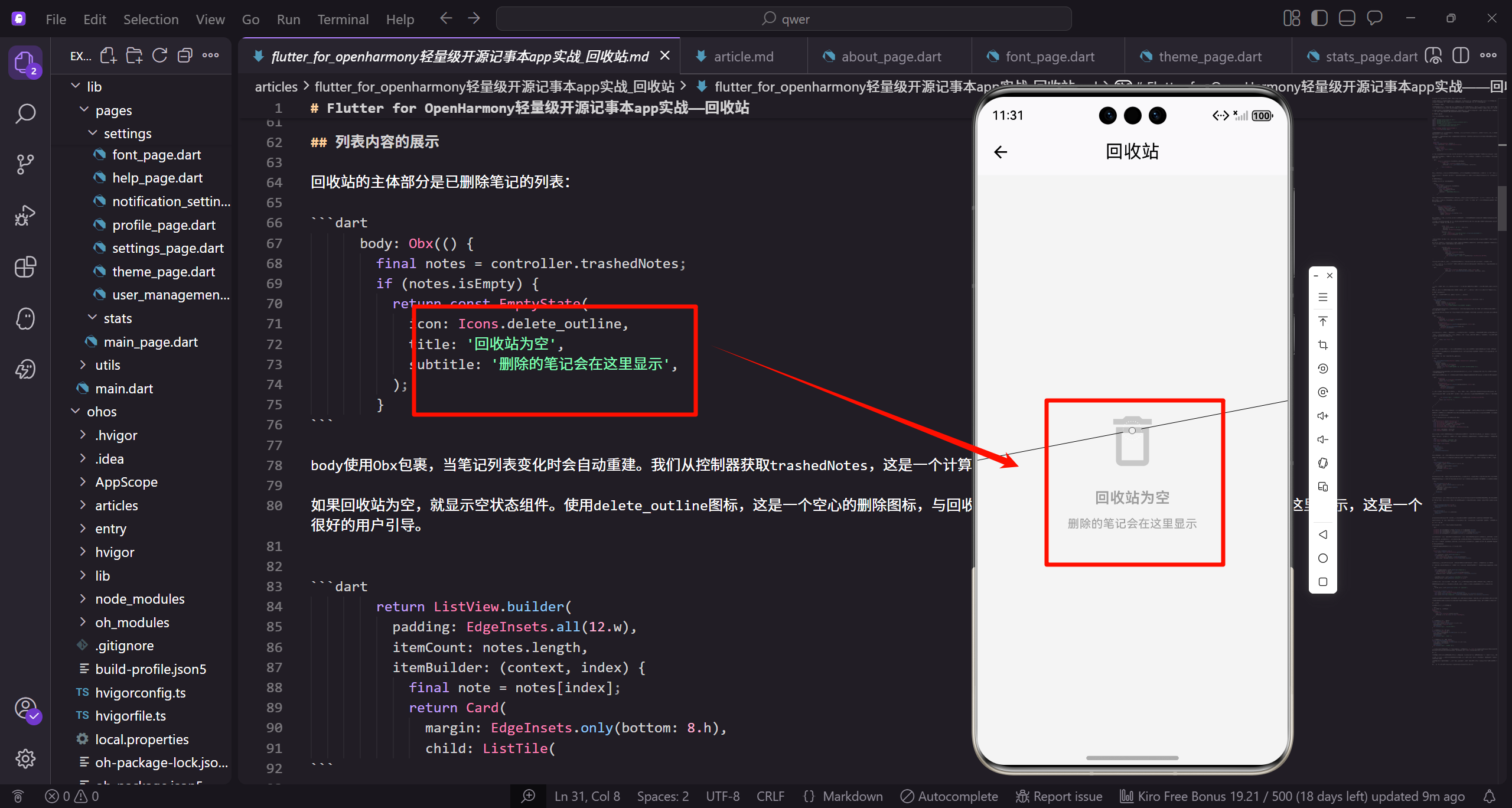Click Kiro Free Bonus usage status
Image resolution: width=1512 pixels, height=808 pixels.
[x=1292, y=796]
